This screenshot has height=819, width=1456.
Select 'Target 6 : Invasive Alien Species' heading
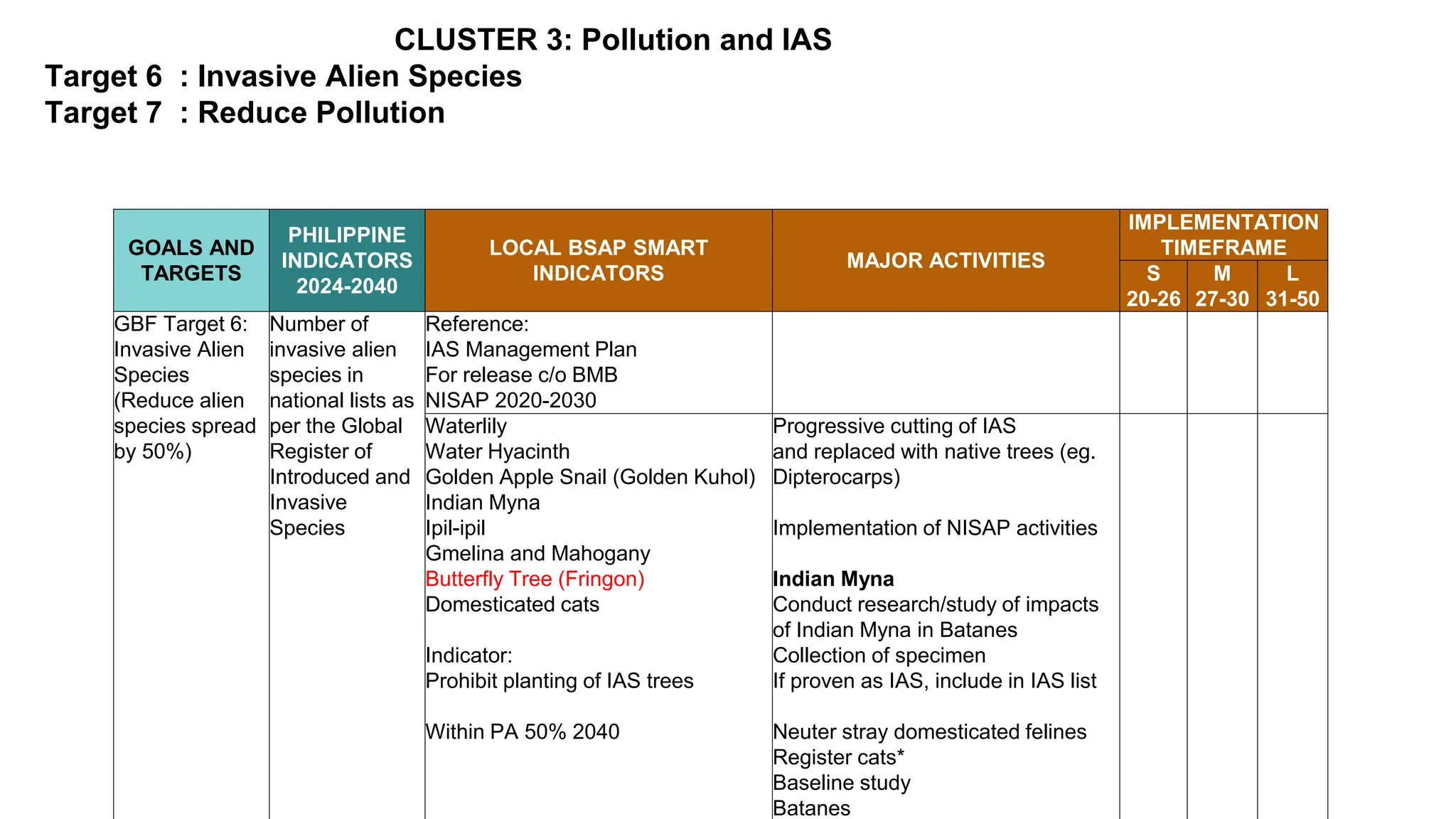click(283, 77)
